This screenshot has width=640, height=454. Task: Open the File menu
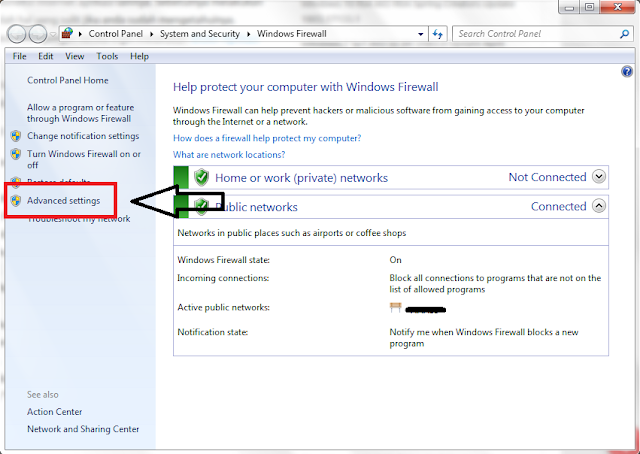(x=19, y=56)
